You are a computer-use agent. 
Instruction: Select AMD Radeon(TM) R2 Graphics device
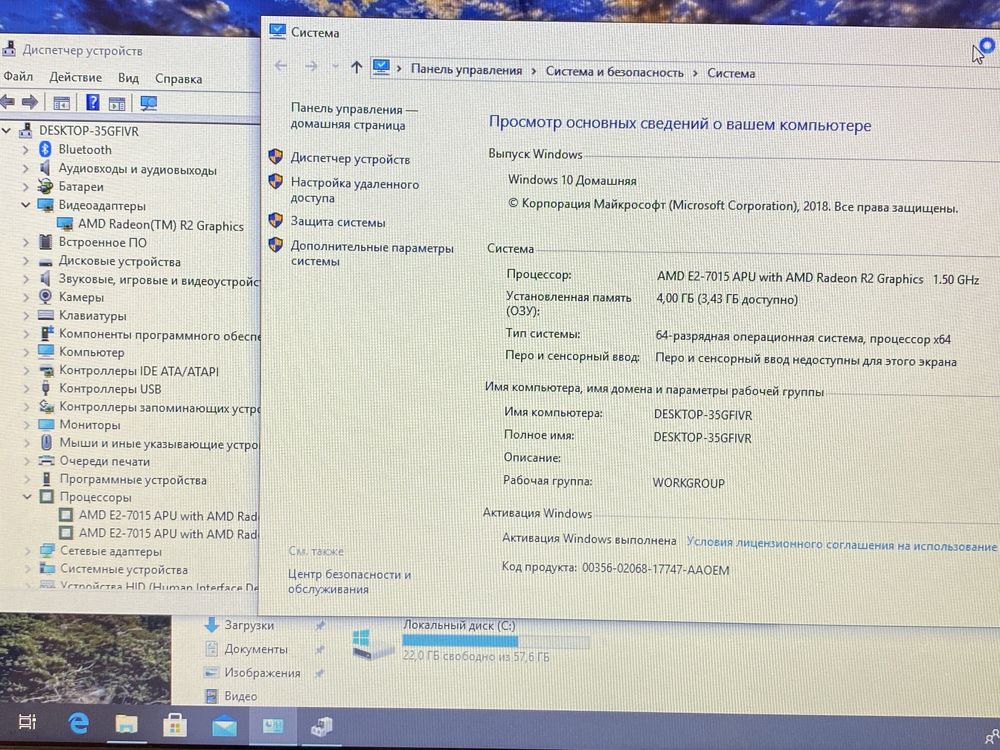coord(161,225)
